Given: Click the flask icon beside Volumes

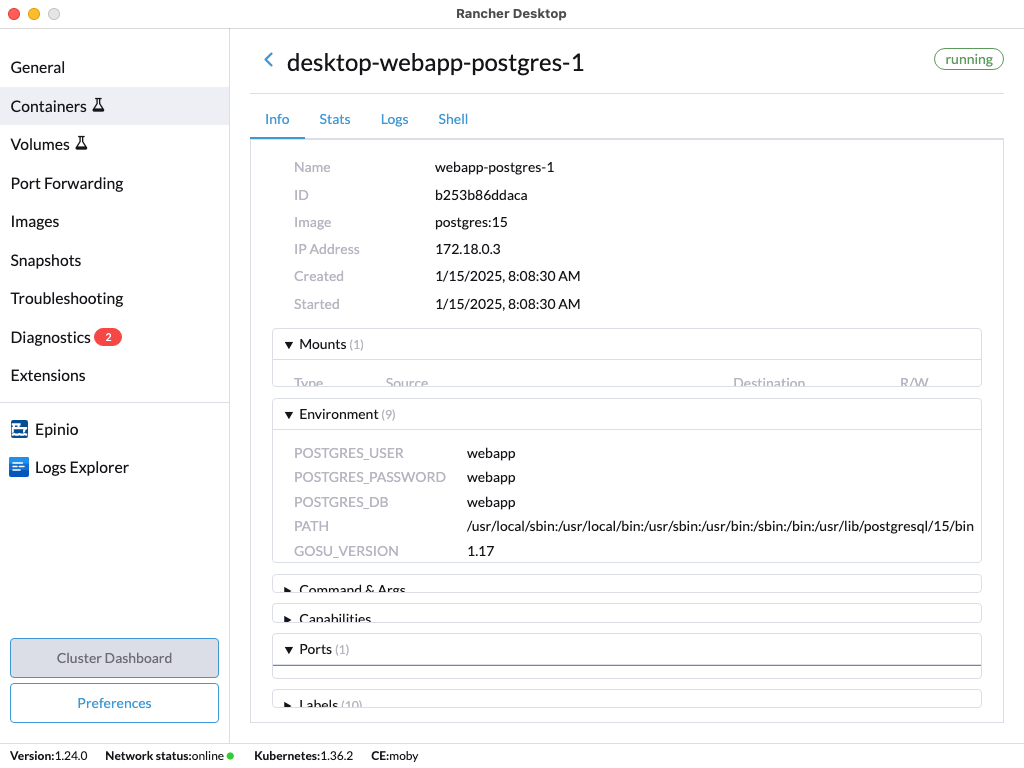Looking at the screenshot, I should pos(82,143).
